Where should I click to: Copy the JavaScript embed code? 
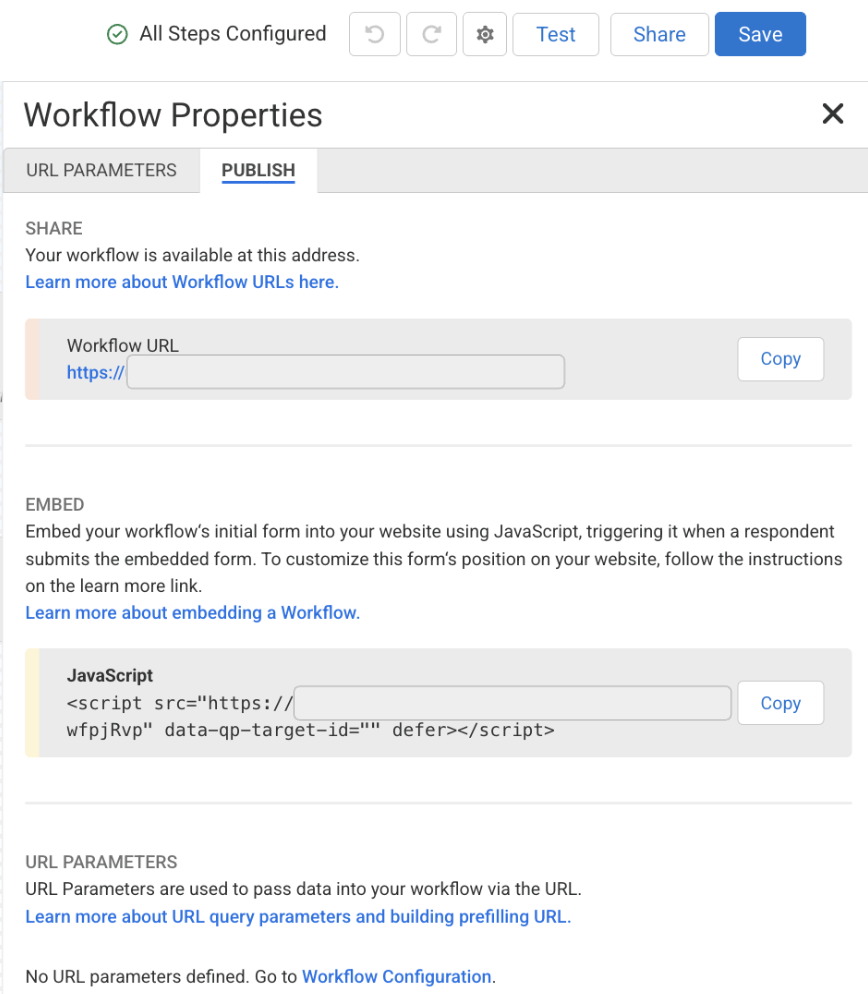(x=781, y=703)
